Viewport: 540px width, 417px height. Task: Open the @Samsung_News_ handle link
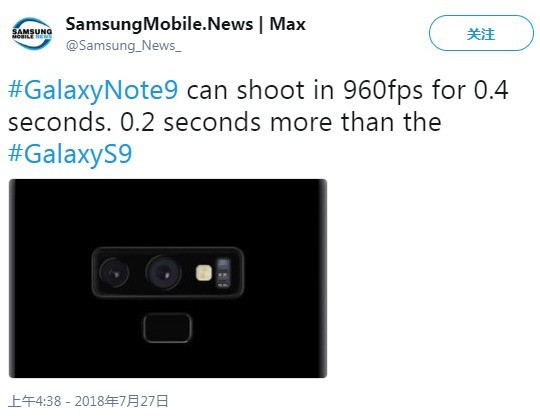click(x=123, y=45)
